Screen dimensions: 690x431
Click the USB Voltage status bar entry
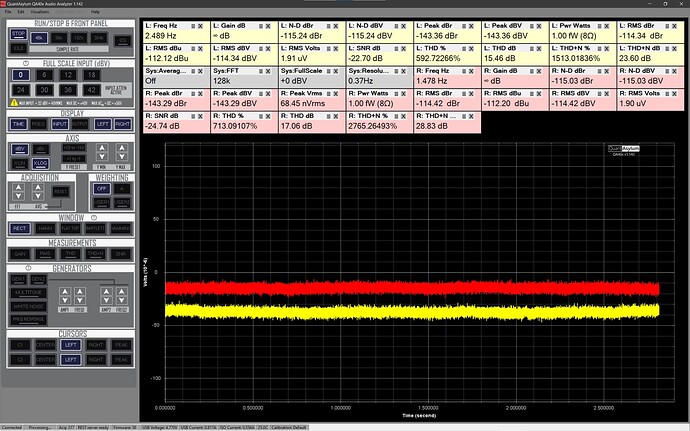(x=159, y=427)
